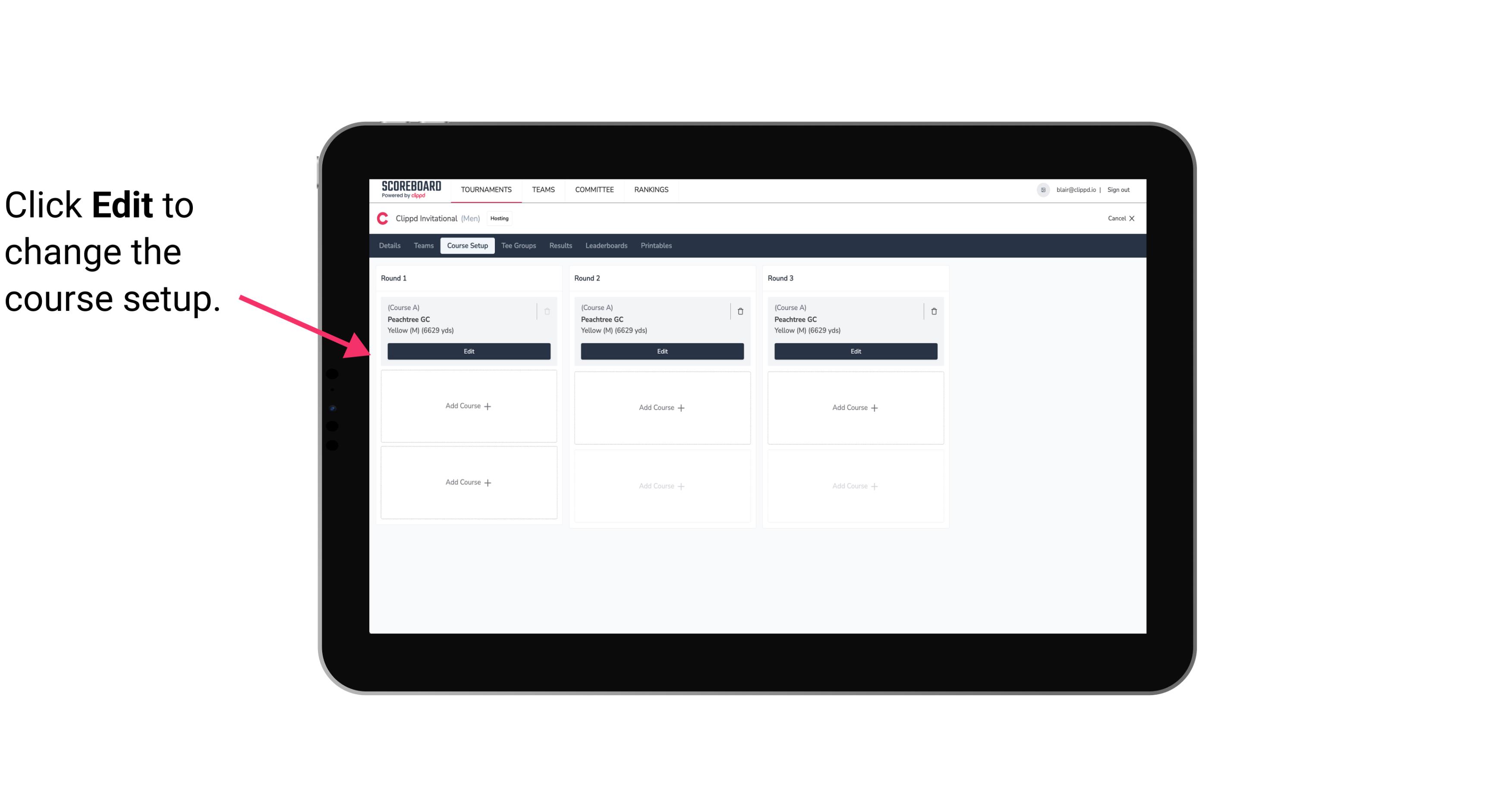The image size is (1510, 812).
Task: Click the delete icon for Round 1 course
Action: [548, 311]
